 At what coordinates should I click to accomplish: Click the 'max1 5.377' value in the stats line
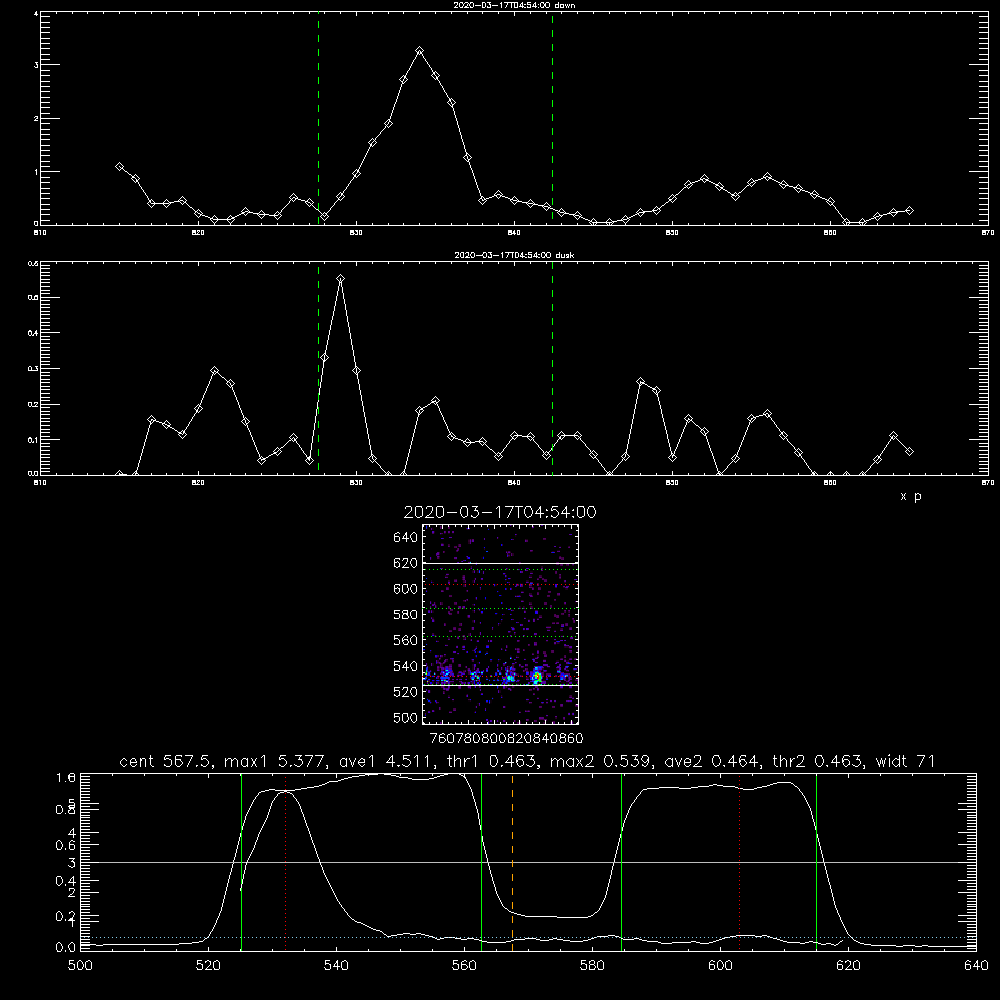(x=276, y=761)
